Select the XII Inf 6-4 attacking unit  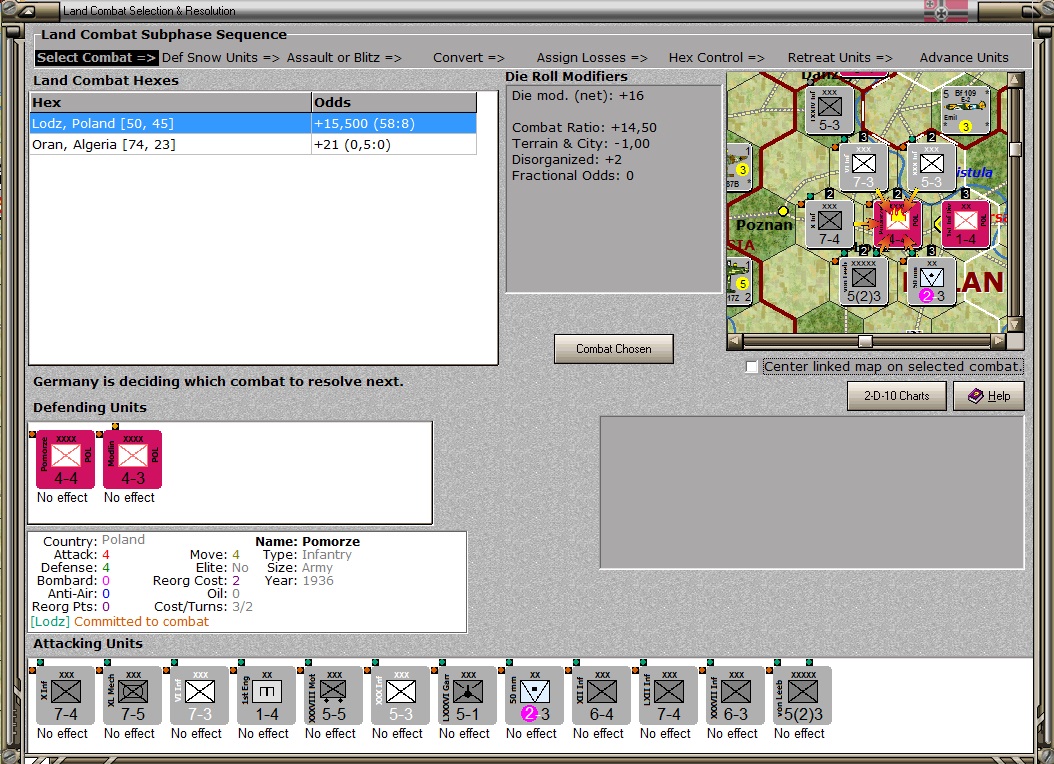coord(602,695)
